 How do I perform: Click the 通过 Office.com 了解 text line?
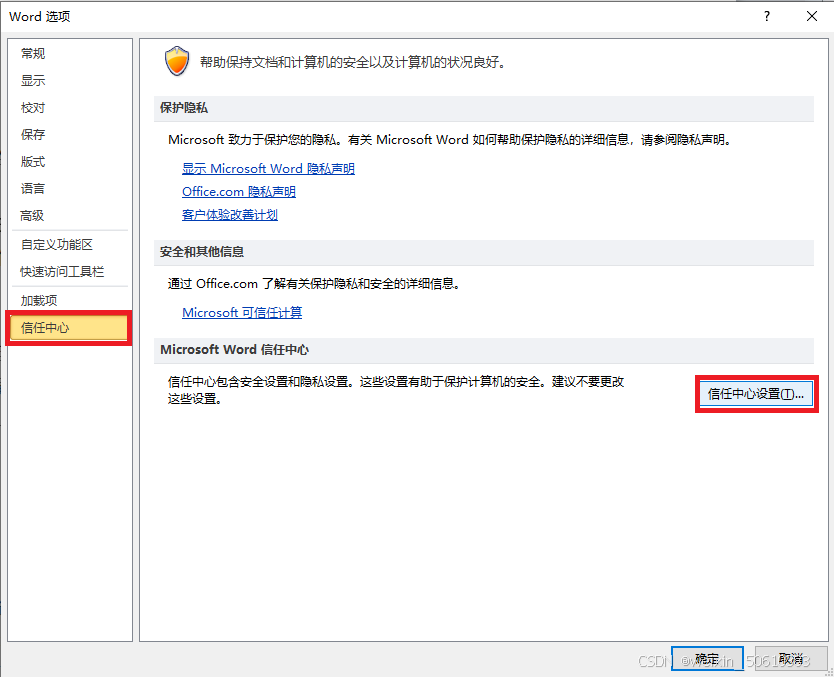coord(314,284)
